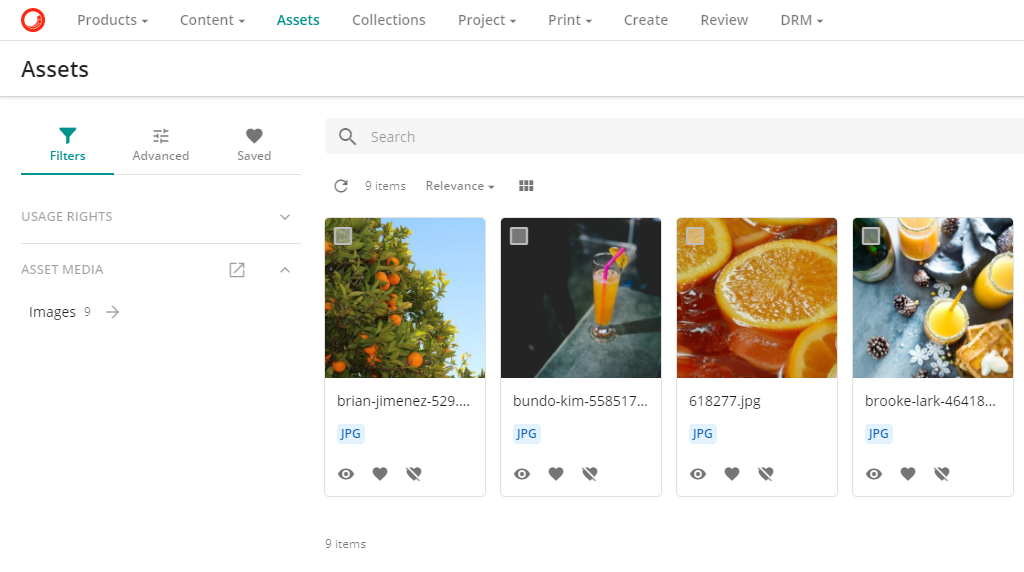Screen dimensions: 1024x572
Task: Refresh the asset results list
Action: [341, 186]
